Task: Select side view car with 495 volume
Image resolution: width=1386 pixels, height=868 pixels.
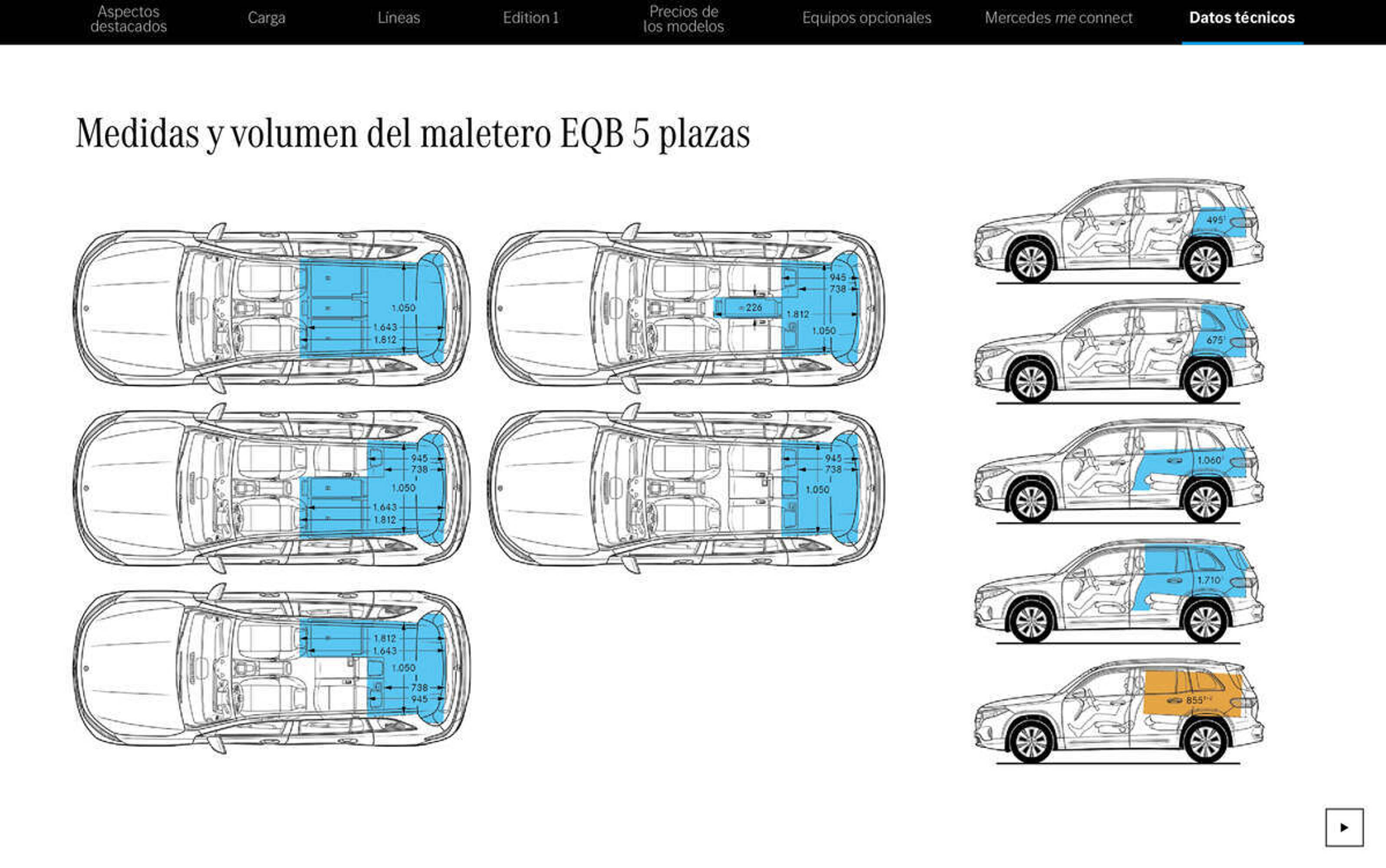Action: coord(1119,232)
